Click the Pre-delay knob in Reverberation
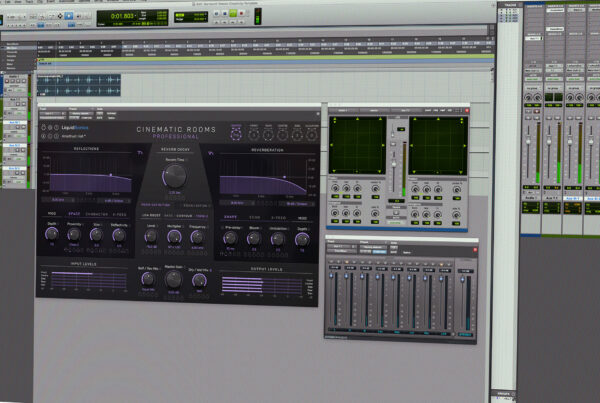600x403 pixels. [230, 238]
